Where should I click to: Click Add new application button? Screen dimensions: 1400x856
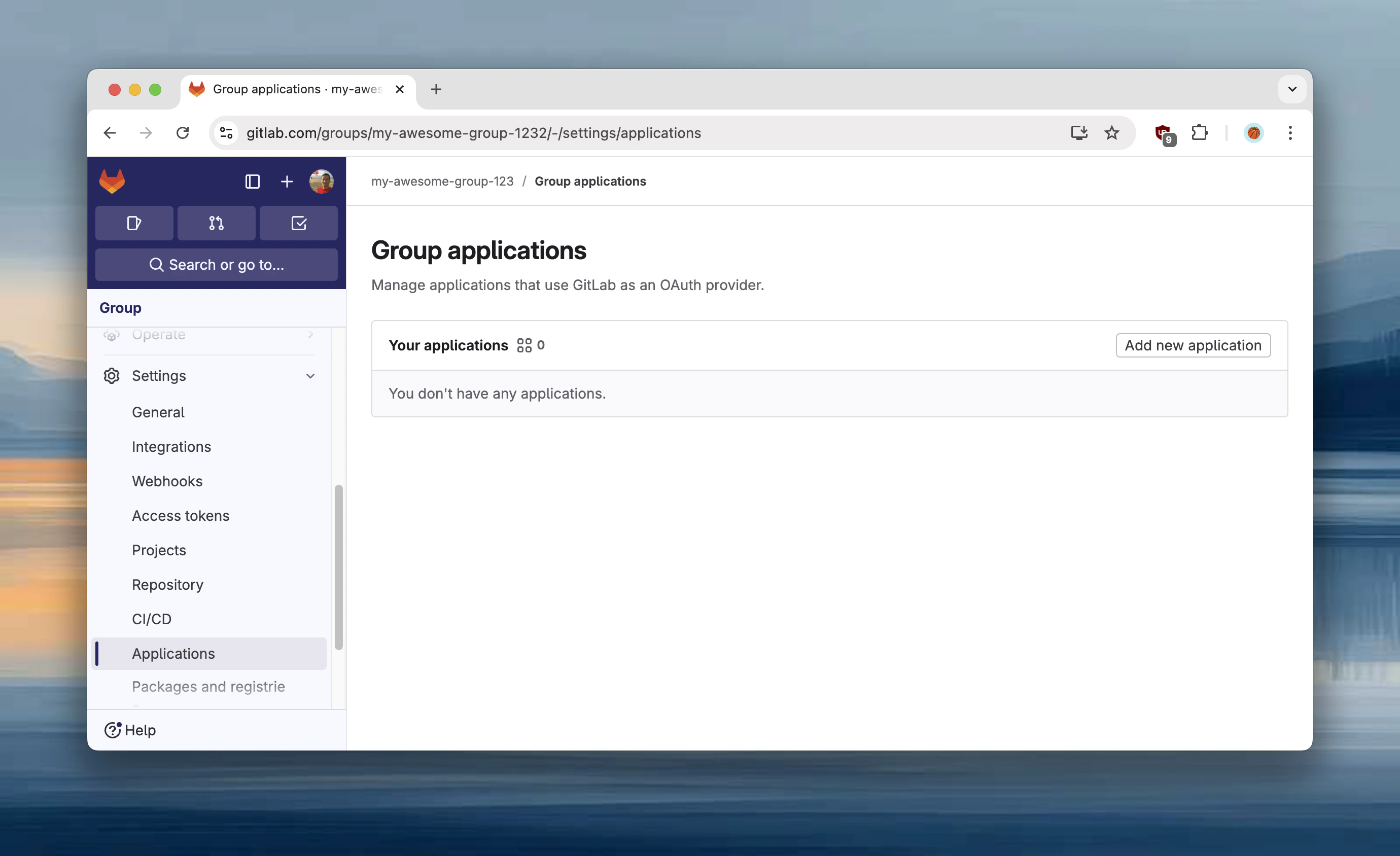tap(1193, 345)
